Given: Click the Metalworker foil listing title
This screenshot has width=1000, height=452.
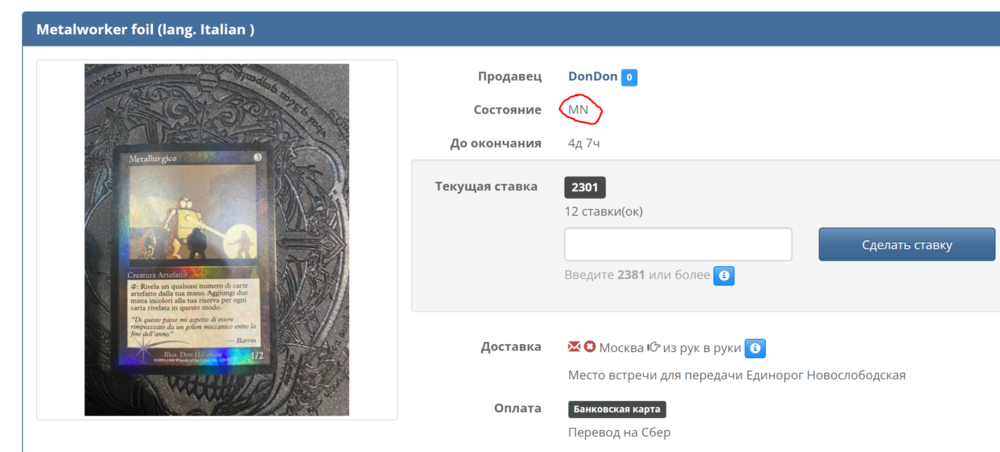Looking at the screenshot, I should pyautogui.click(x=145, y=29).
